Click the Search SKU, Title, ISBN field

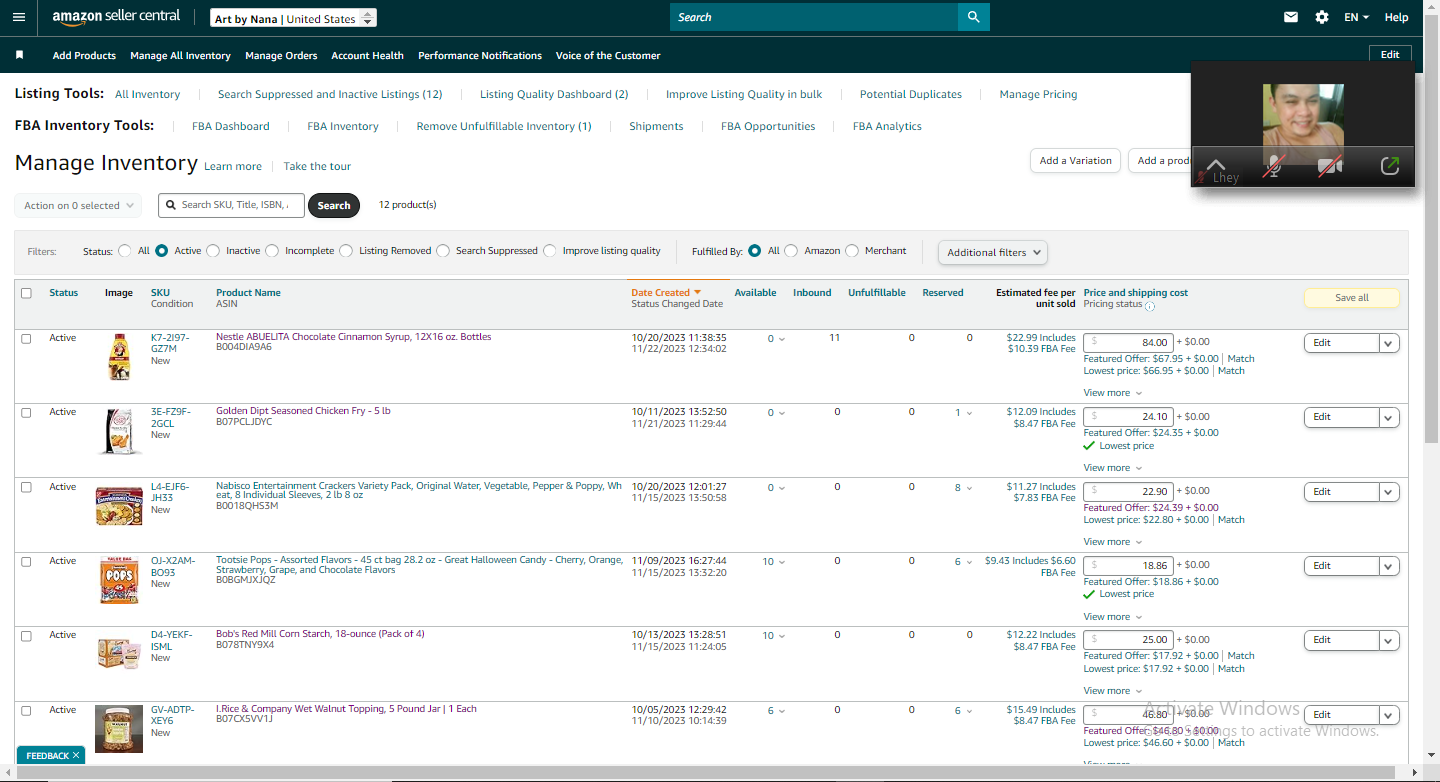pyautogui.click(x=232, y=205)
